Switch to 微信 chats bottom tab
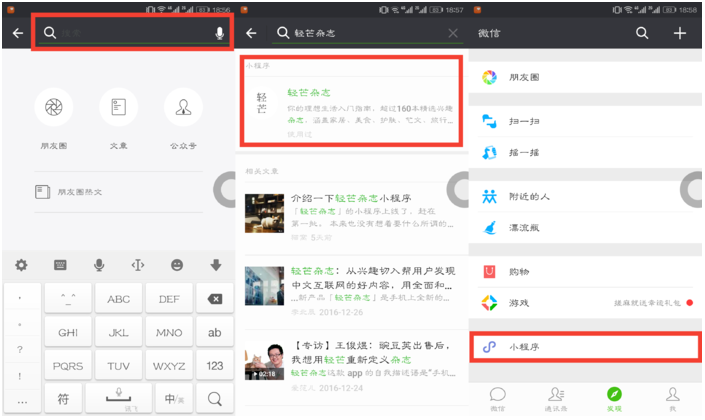Image resolution: width=705 pixels, height=420 pixels. coord(497,399)
